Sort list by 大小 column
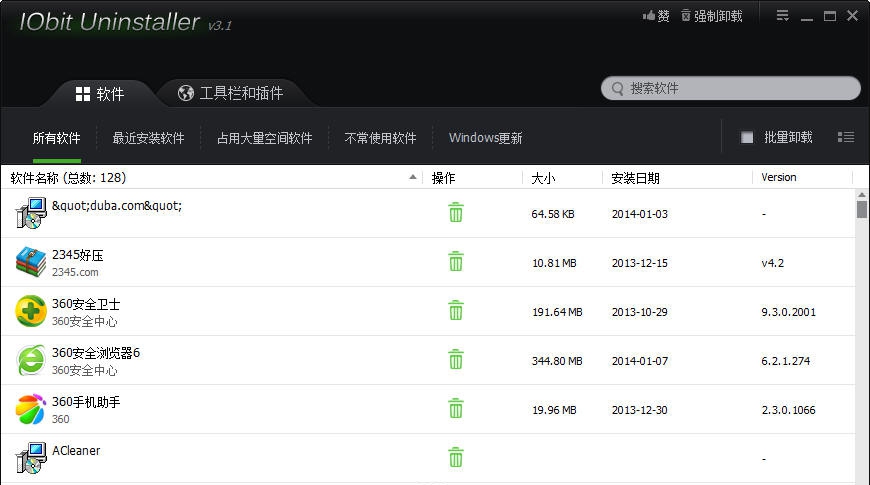 [562, 178]
